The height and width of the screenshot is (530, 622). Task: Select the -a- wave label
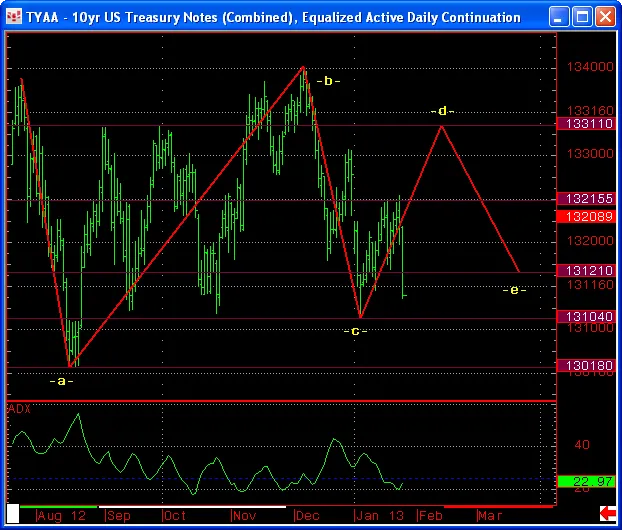click(61, 380)
